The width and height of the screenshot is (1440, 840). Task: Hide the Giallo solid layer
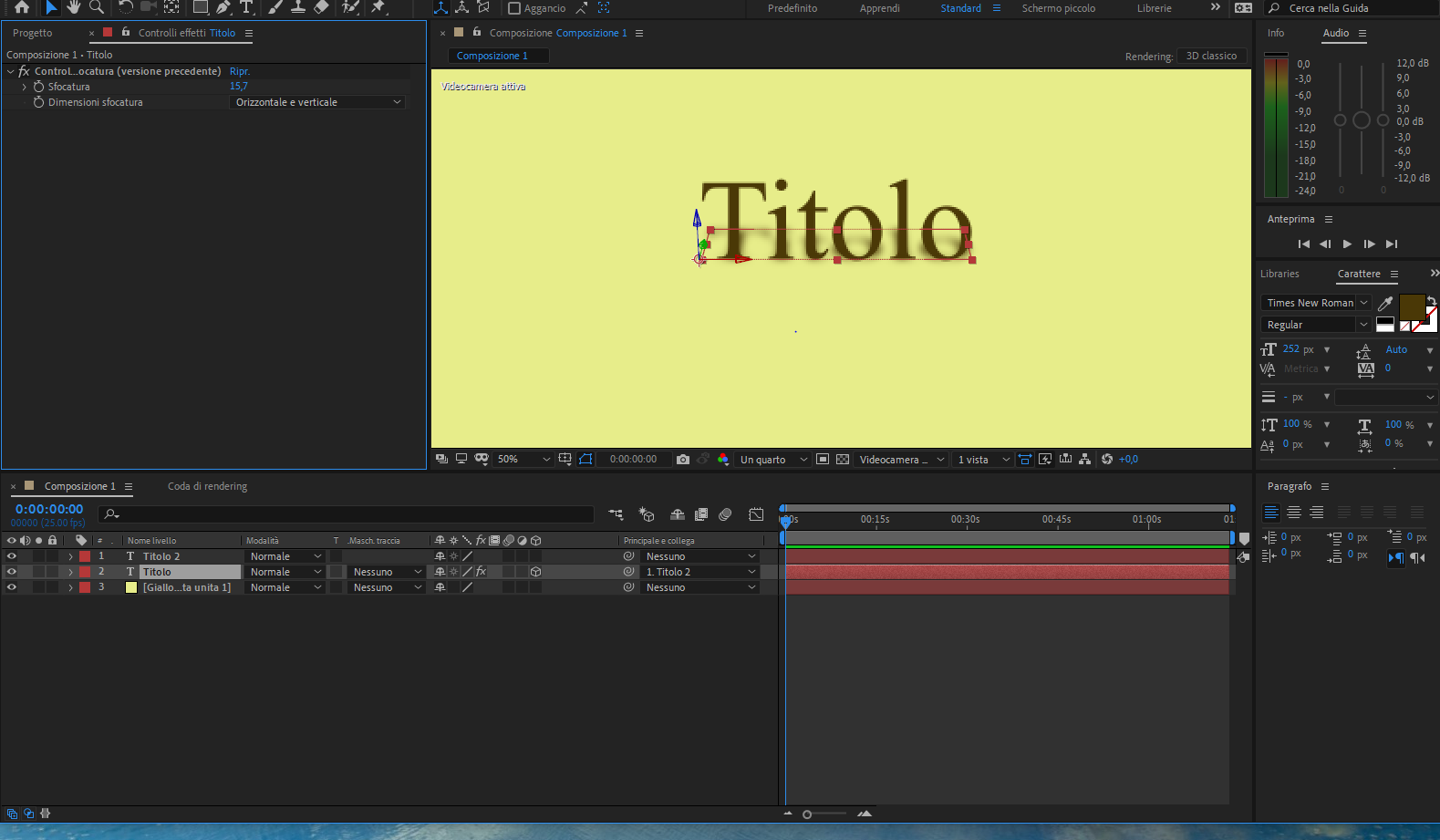(12, 587)
